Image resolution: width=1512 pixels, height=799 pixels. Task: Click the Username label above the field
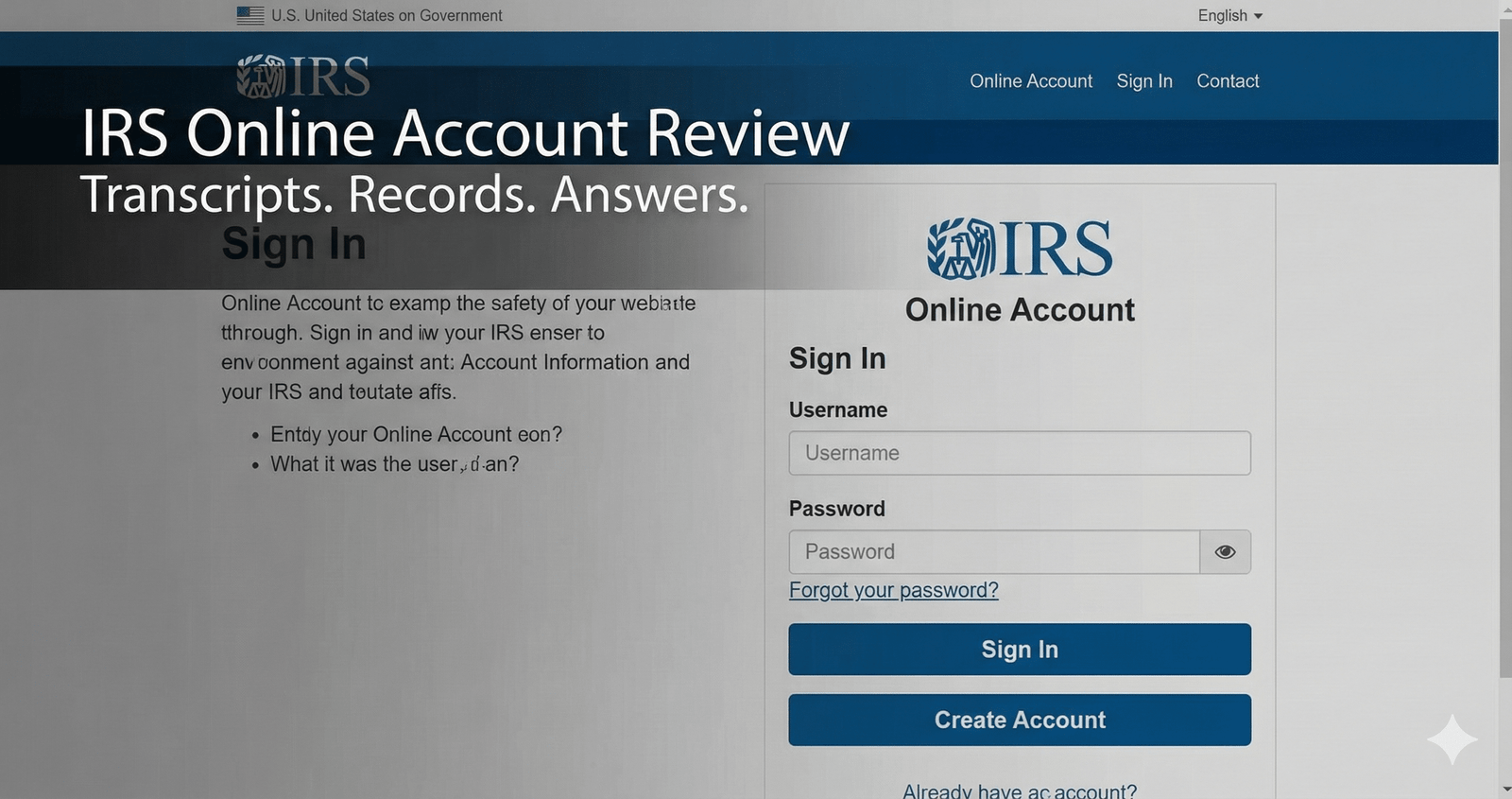point(838,409)
